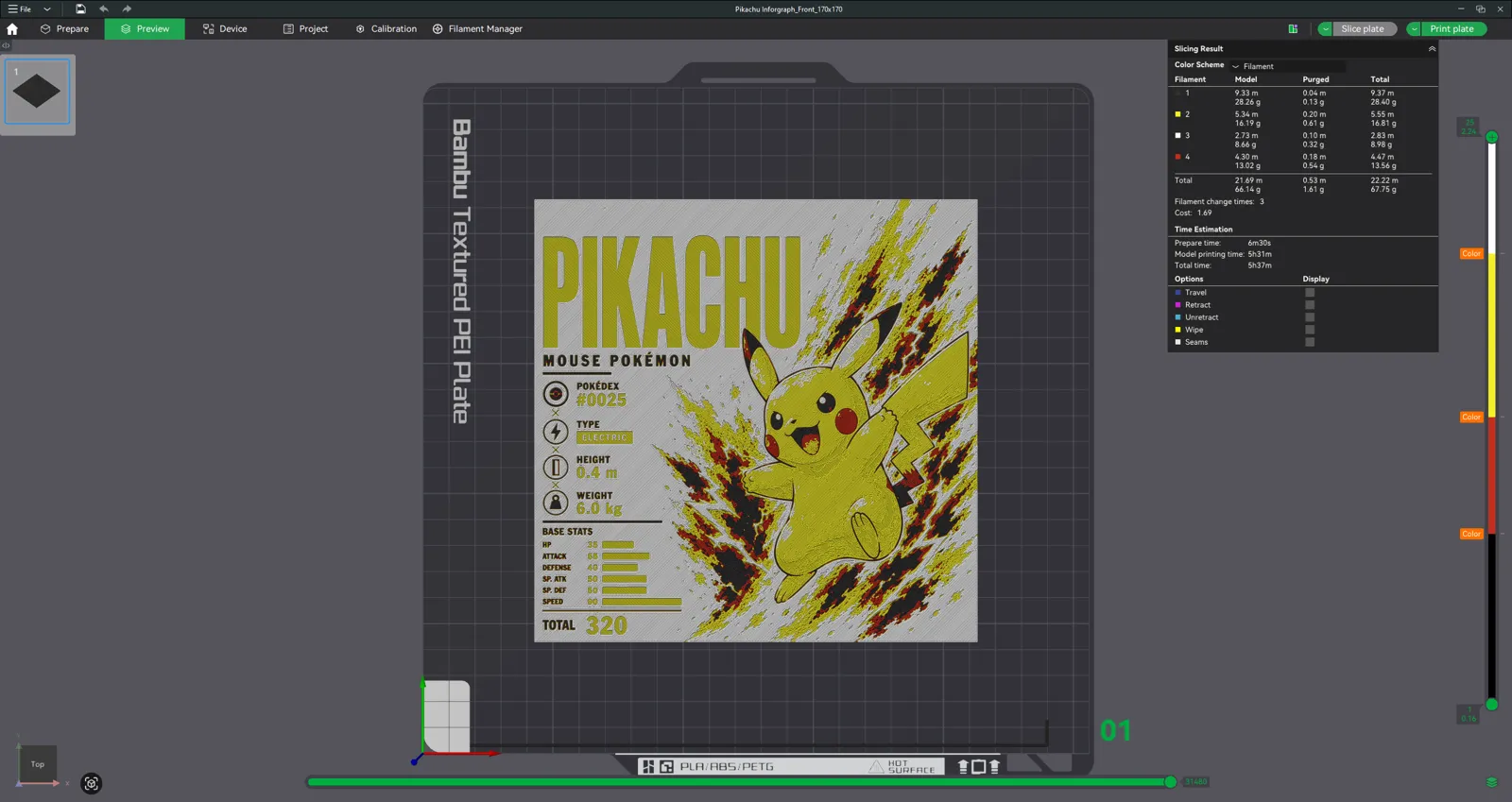Click the top layer slider handle
1512x802 pixels.
coord(1492,137)
